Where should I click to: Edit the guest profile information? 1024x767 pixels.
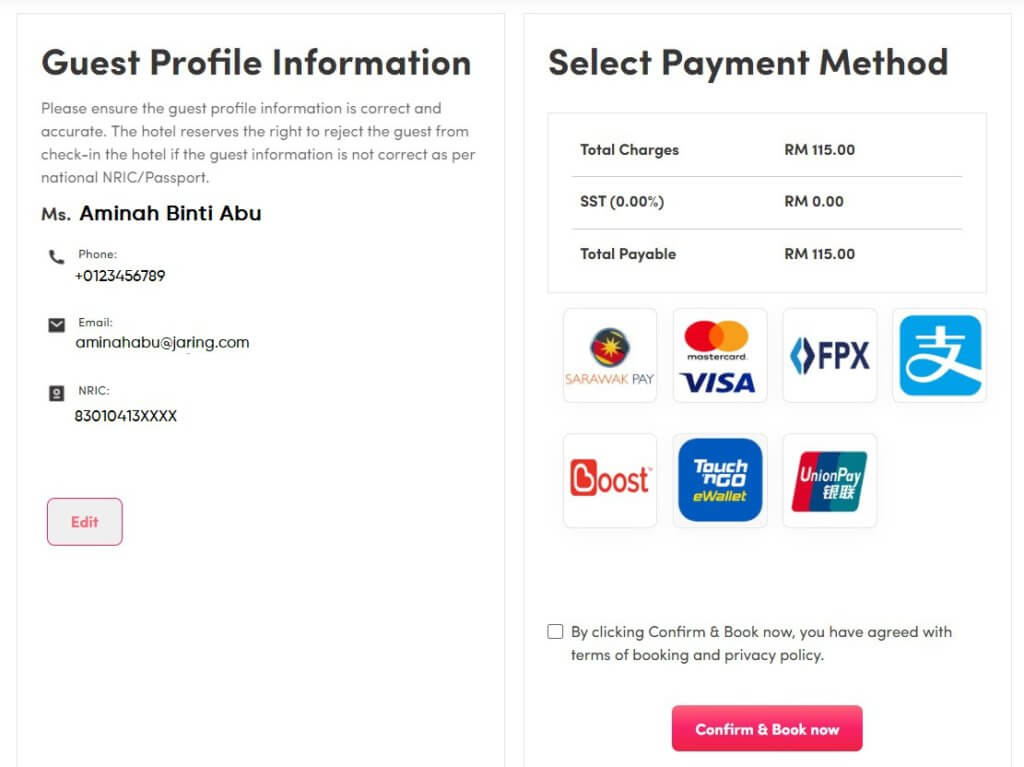pos(85,522)
